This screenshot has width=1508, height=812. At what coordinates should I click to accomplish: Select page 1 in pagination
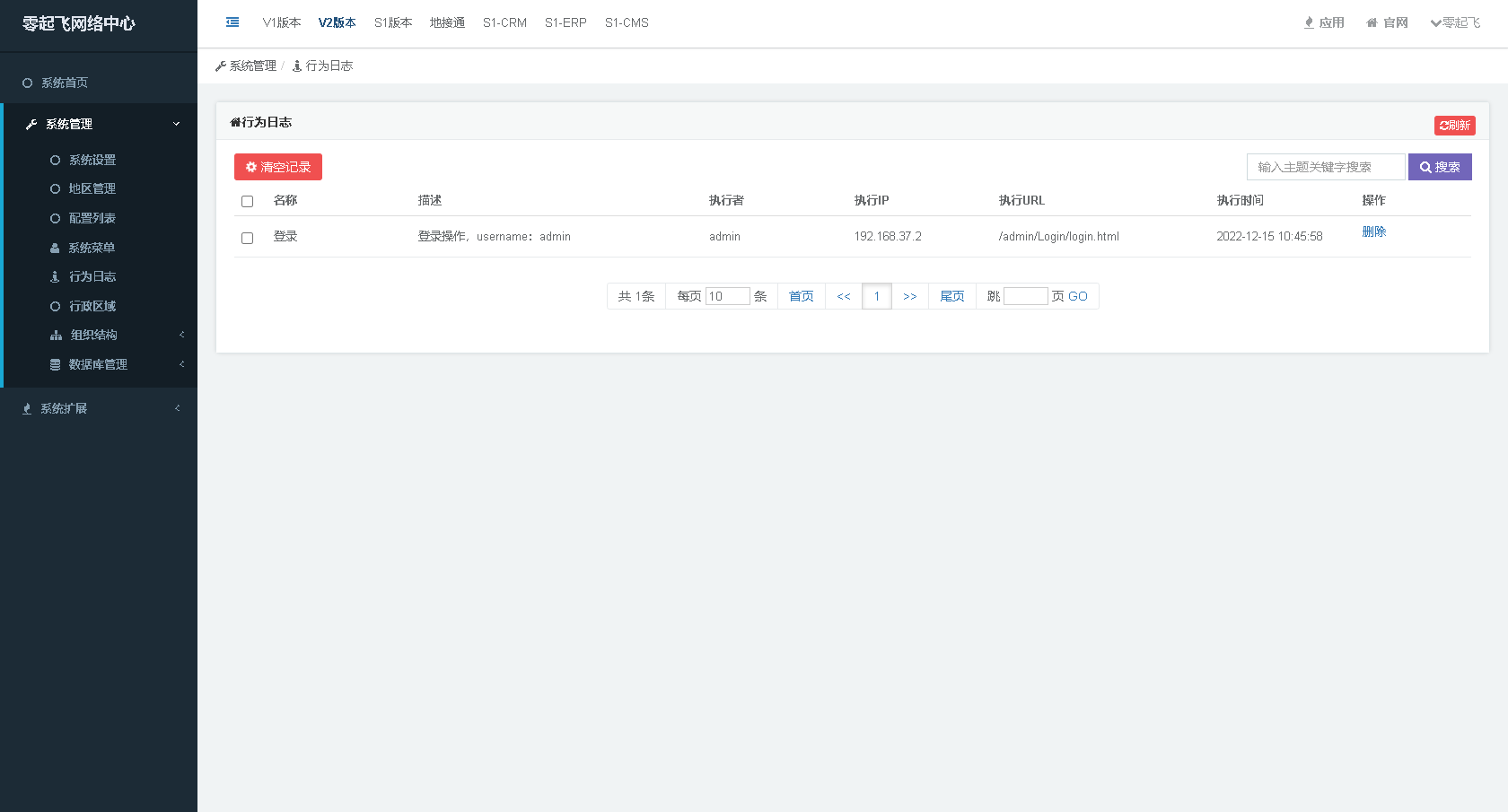tap(877, 296)
